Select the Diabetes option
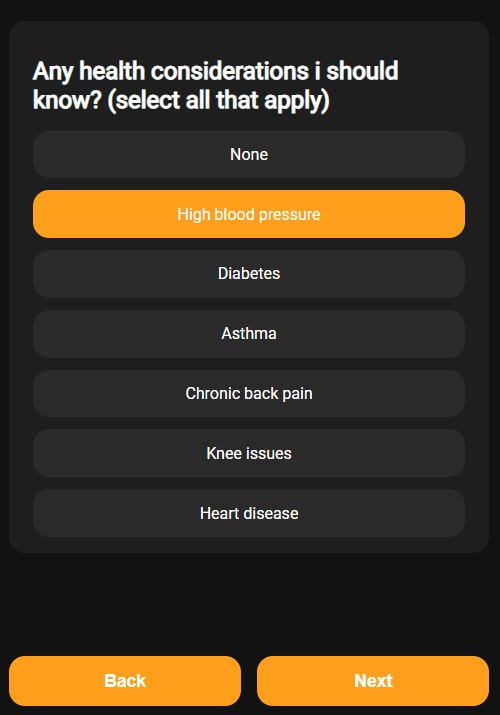 pyautogui.click(x=249, y=274)
